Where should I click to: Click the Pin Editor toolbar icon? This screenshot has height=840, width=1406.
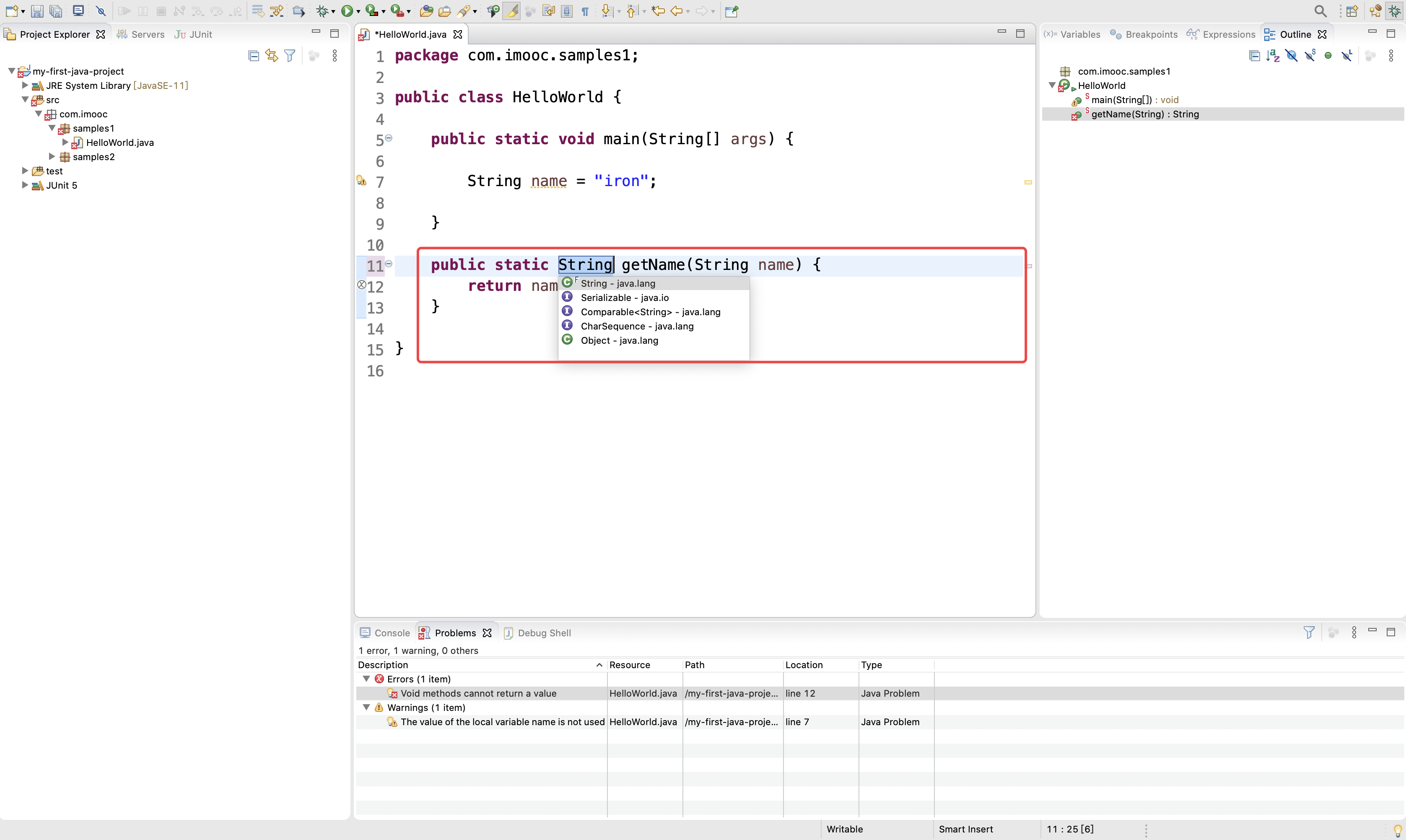point(732,11)
